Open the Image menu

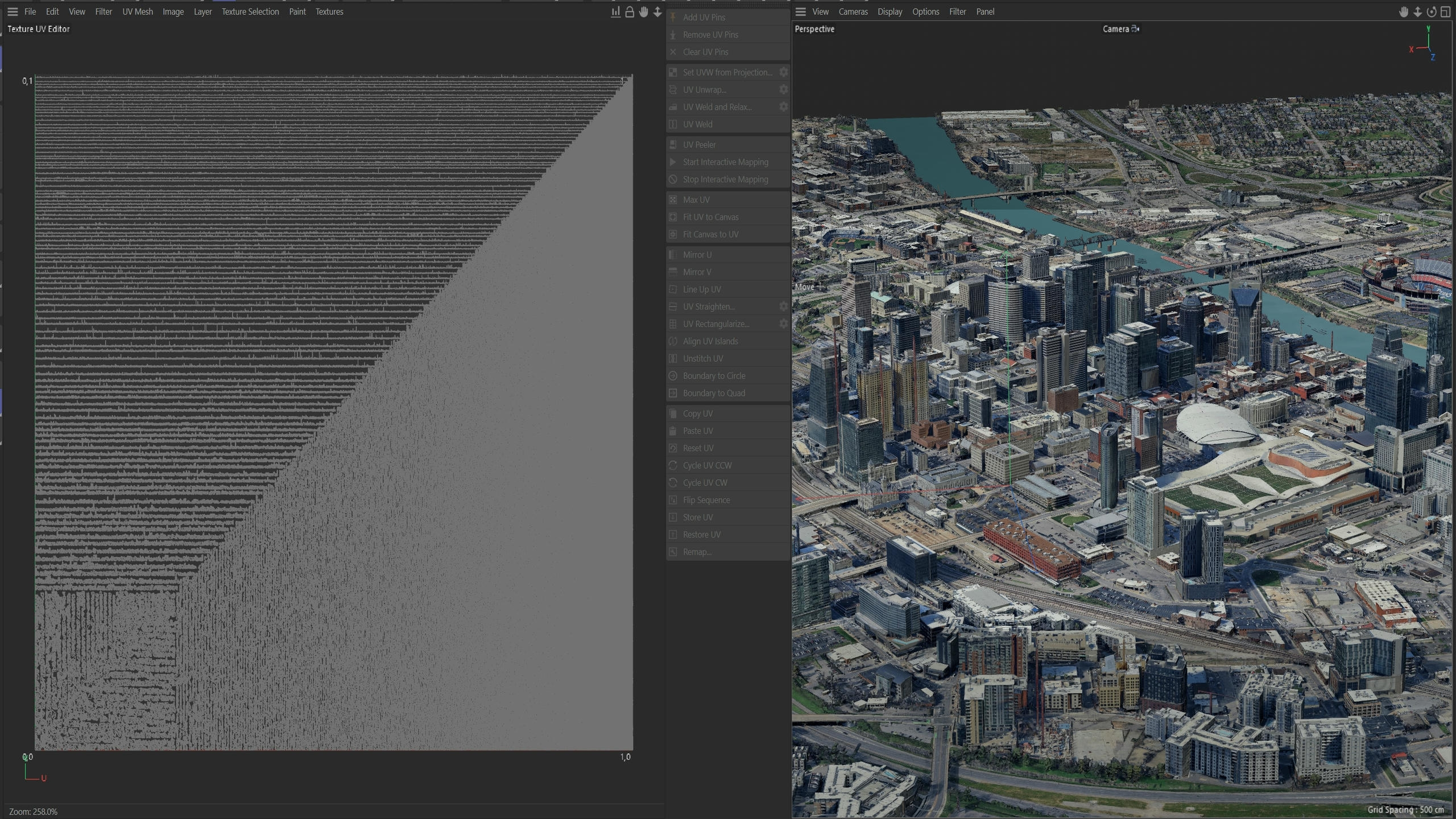pos(173,11)
